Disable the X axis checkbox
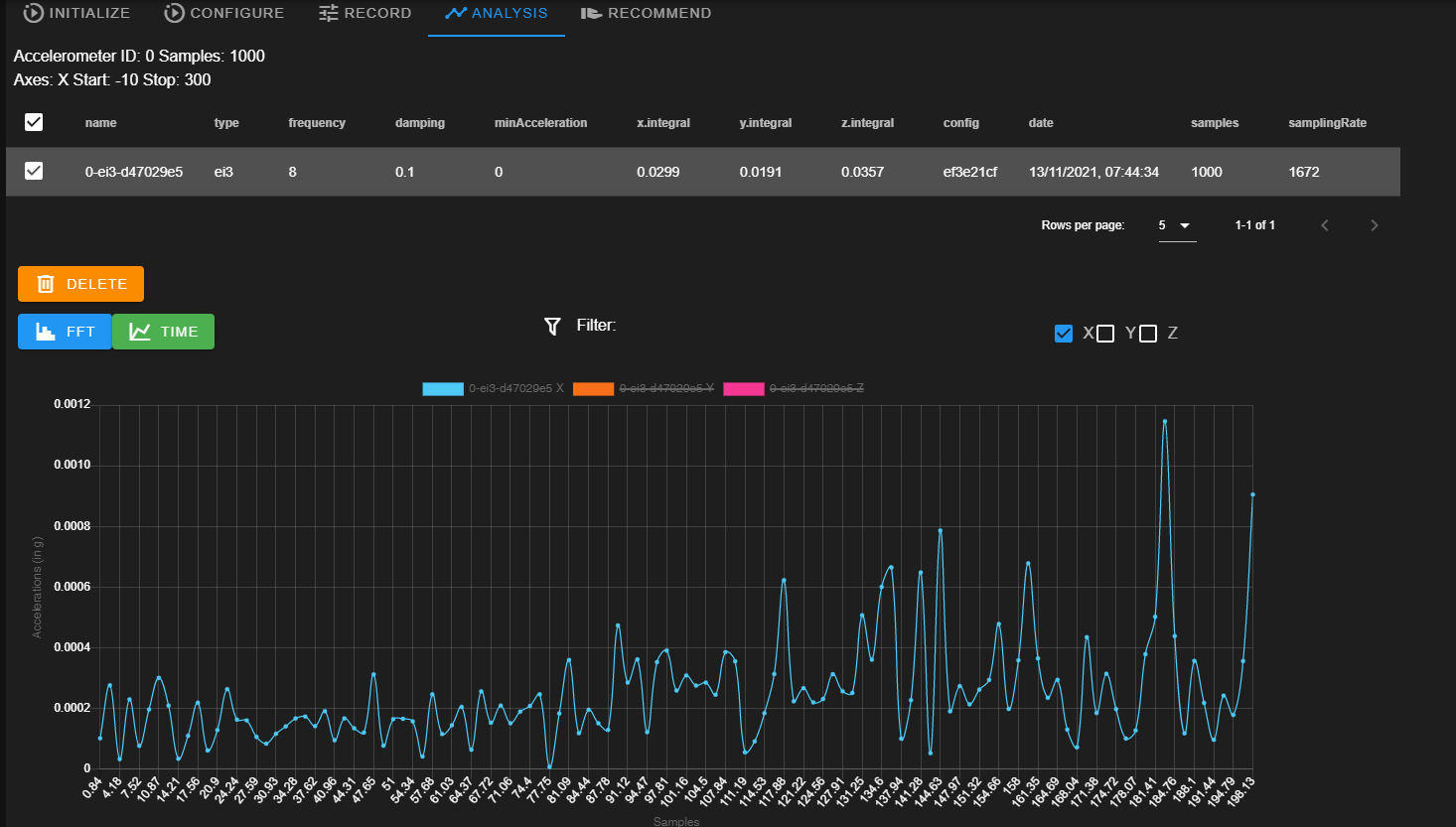The image size is (1456, 827). tap(1064, 334)
